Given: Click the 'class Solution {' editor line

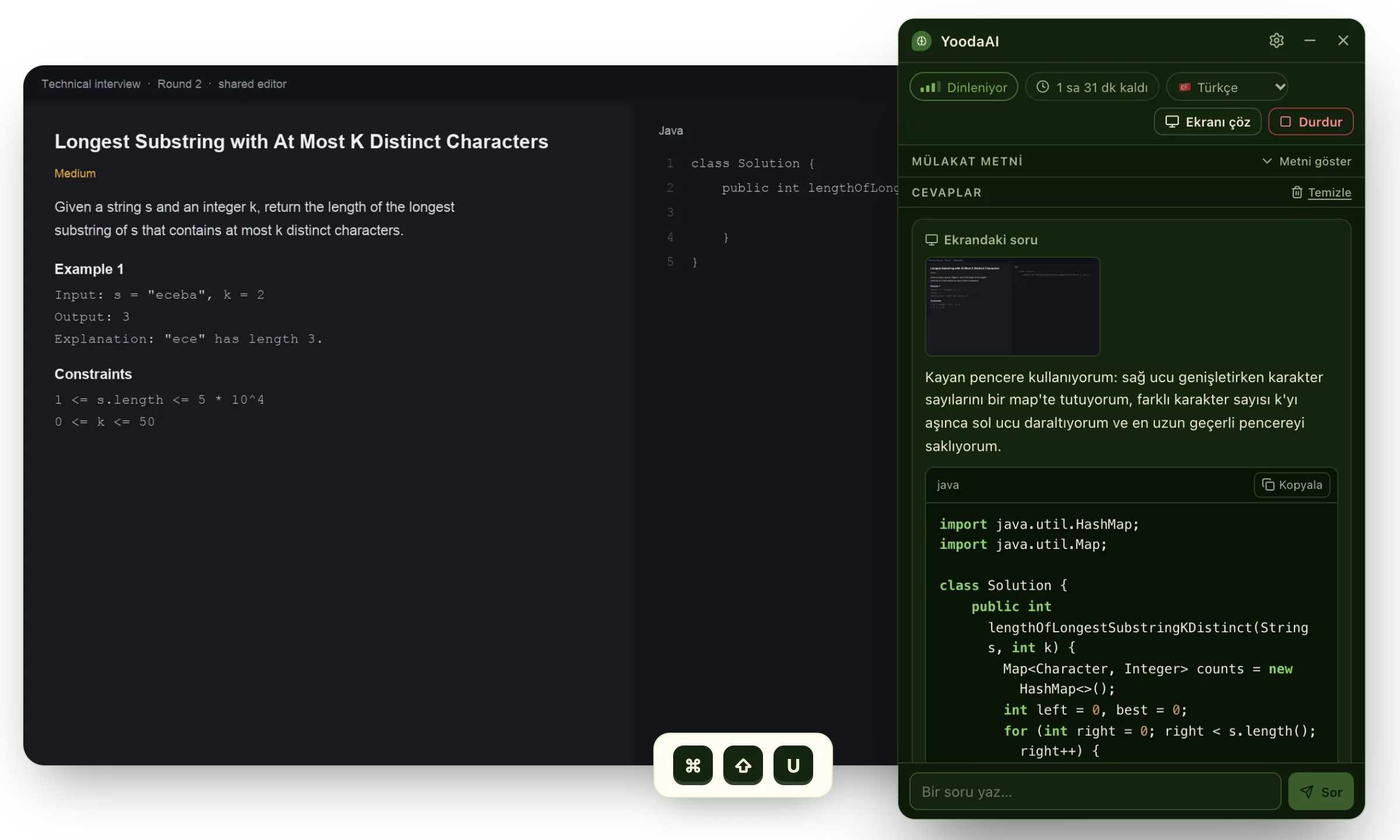Looking at the screenshot, I should coord(752,163).
